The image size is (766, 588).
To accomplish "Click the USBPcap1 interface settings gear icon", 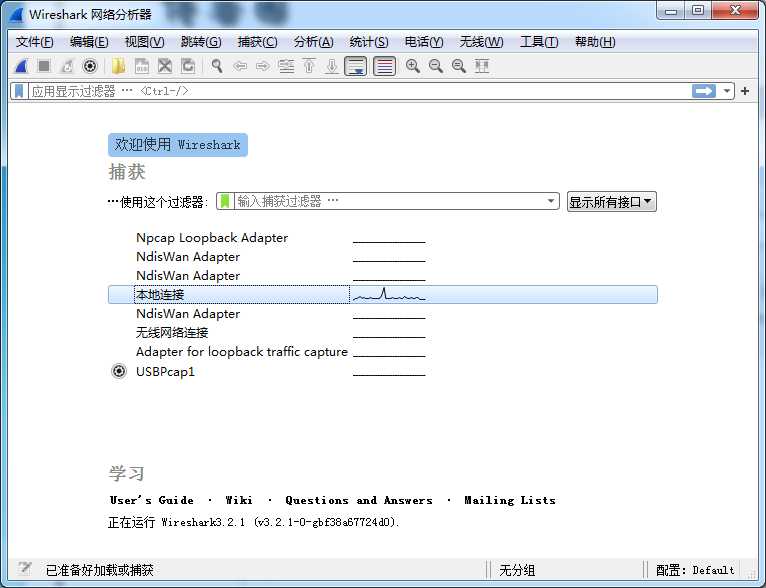I will 119,371.
